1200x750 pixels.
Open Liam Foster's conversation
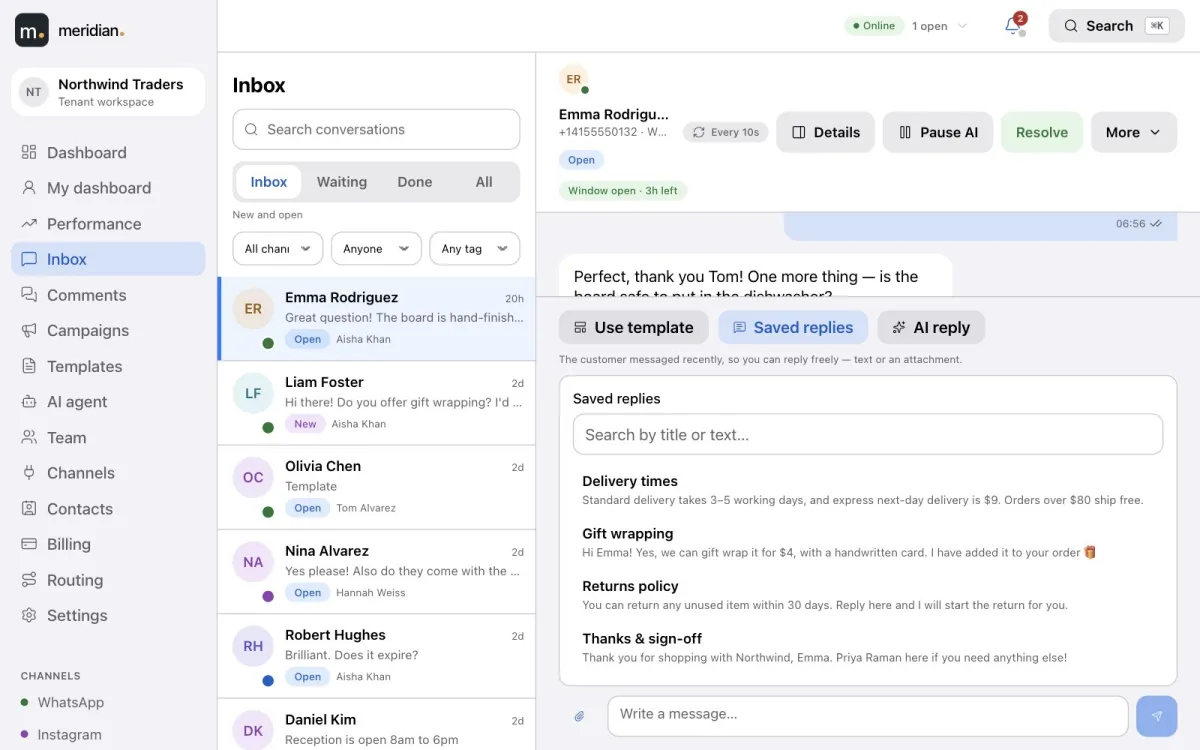pyautogui.click(x=376, y=403)
